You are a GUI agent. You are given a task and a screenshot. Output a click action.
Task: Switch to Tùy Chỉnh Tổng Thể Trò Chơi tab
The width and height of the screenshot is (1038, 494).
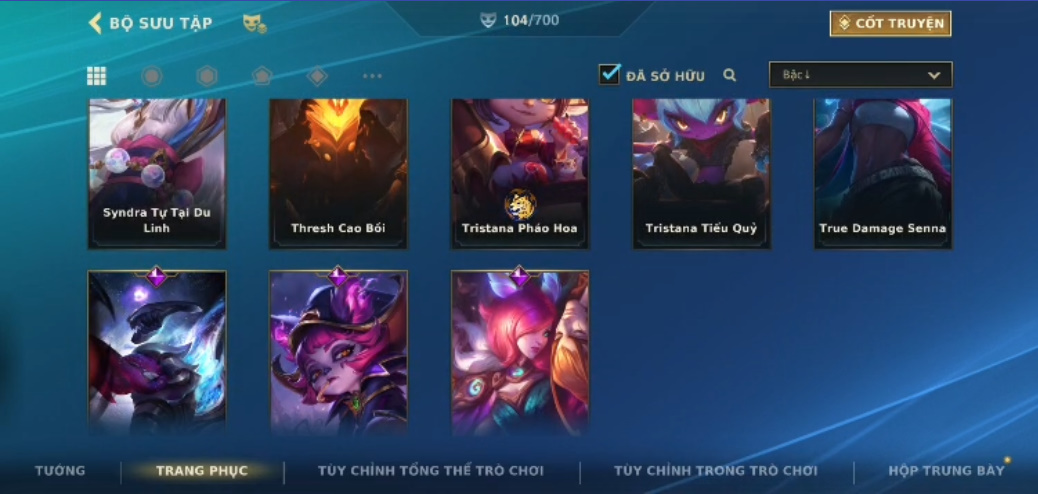pyautogui.click(x=431, y=471)
